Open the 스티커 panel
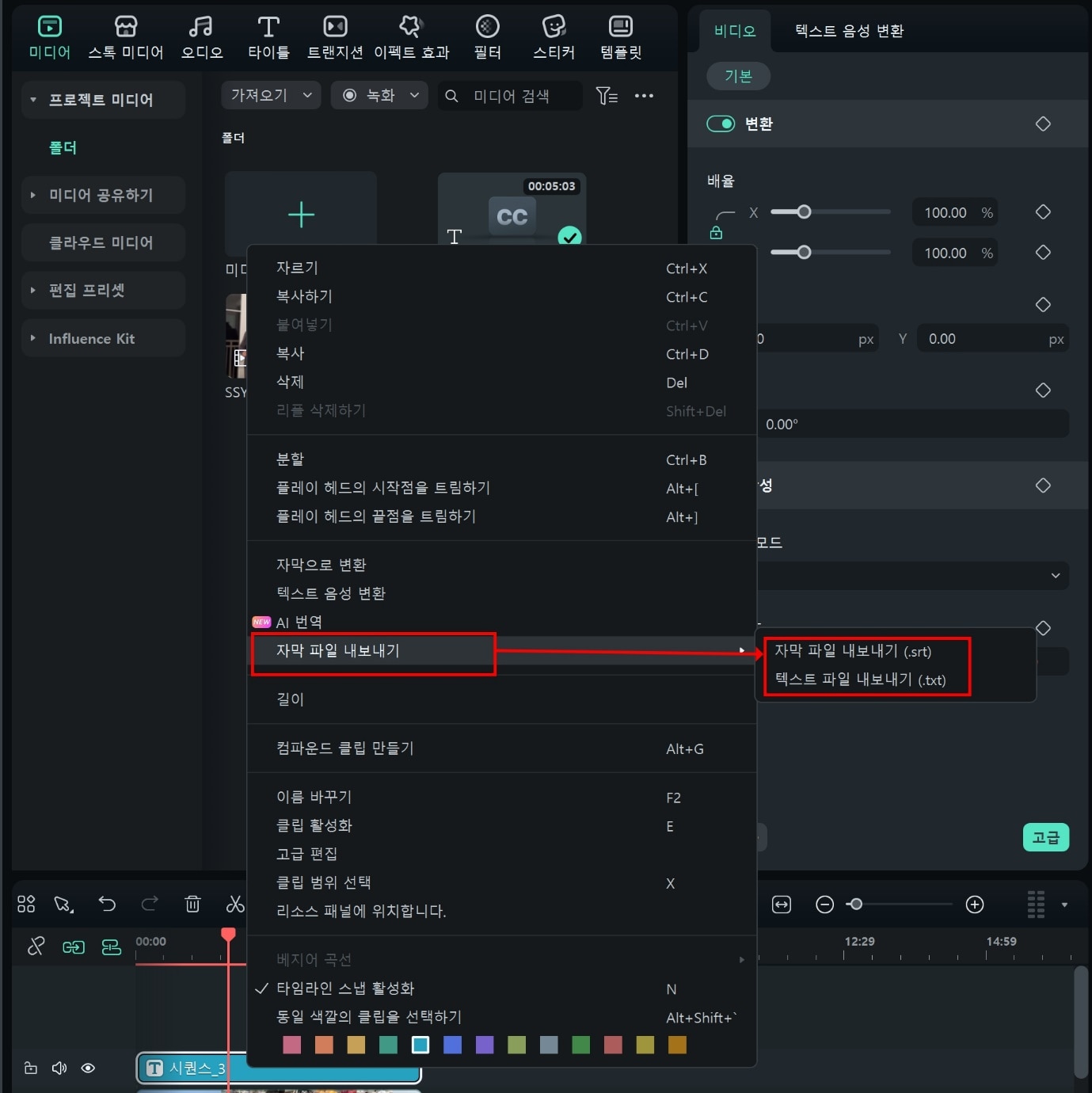The width and height of the screenshot is (1092, 1093). [x=554, y=38]
